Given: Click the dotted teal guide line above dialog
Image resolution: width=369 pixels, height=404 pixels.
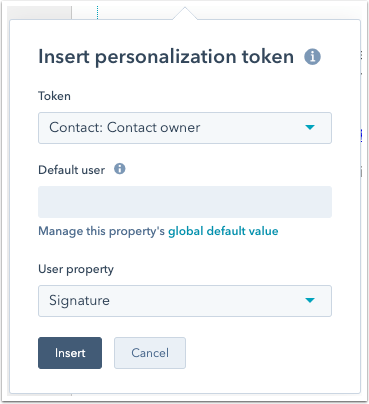Looking at the screenshot, I should 97,13.
